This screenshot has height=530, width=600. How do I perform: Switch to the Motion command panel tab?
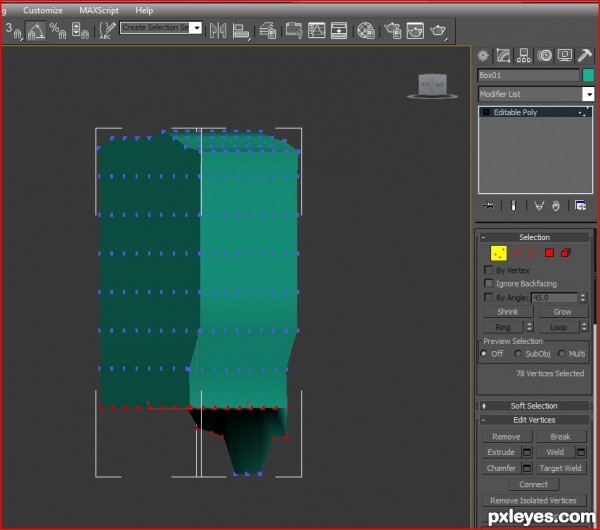click(x=544, y=56)
